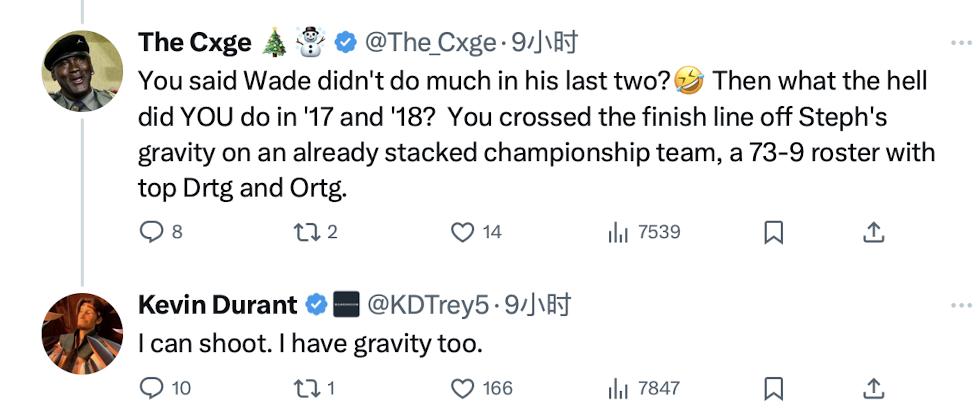View analytics for The Cxge's tweet
Screen dimensions: 978x413
[x=618, y=233]
